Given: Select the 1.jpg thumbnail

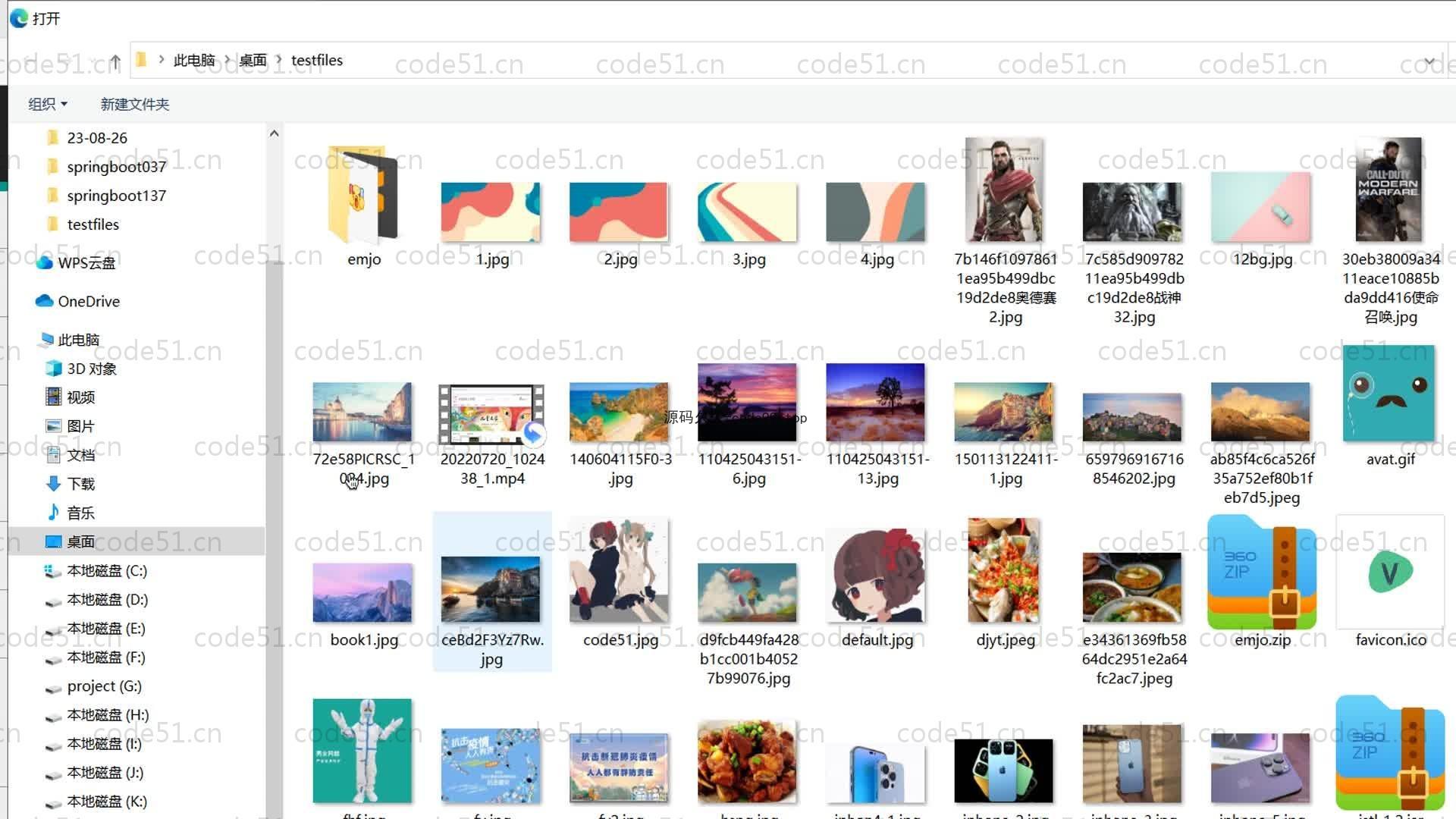Looking at the screenshot, I should pyautogui.click(x=491, y=212).
